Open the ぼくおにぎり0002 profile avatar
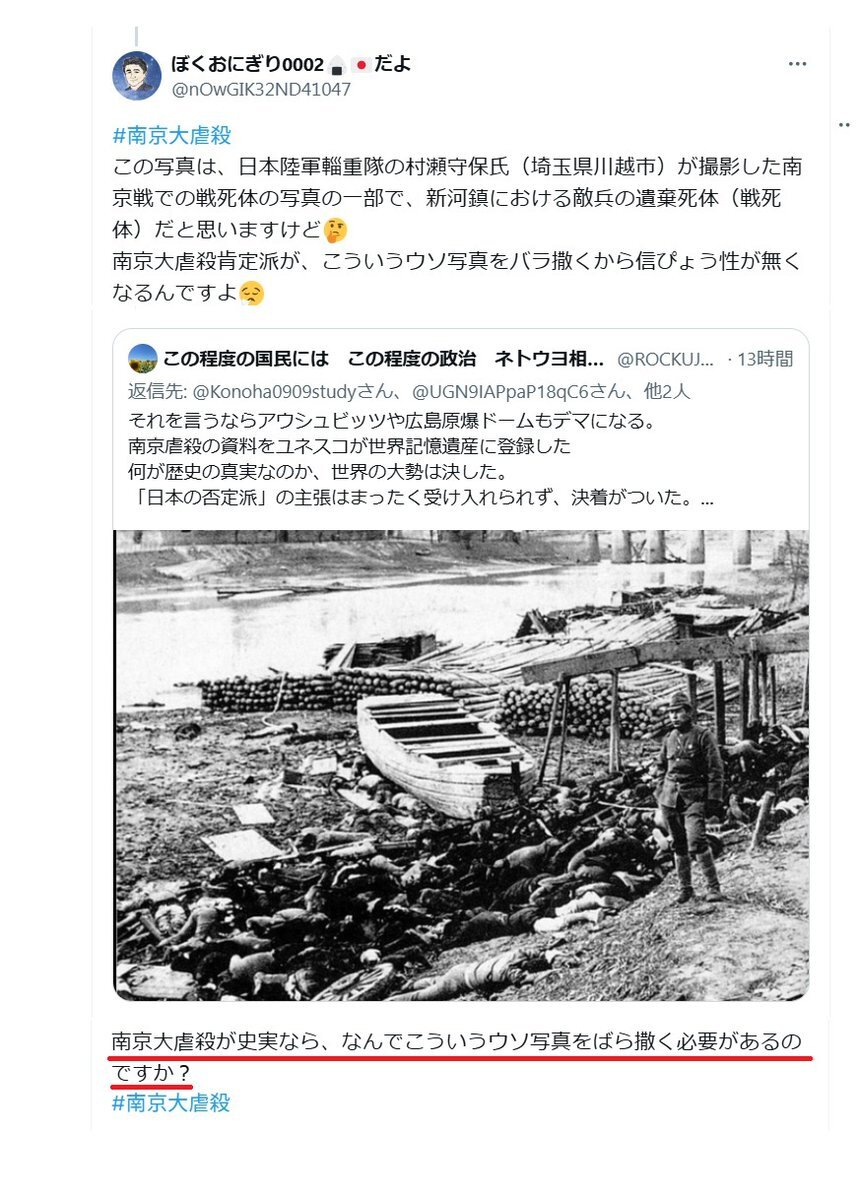859x1200 pixels. [x=137, y=76]
